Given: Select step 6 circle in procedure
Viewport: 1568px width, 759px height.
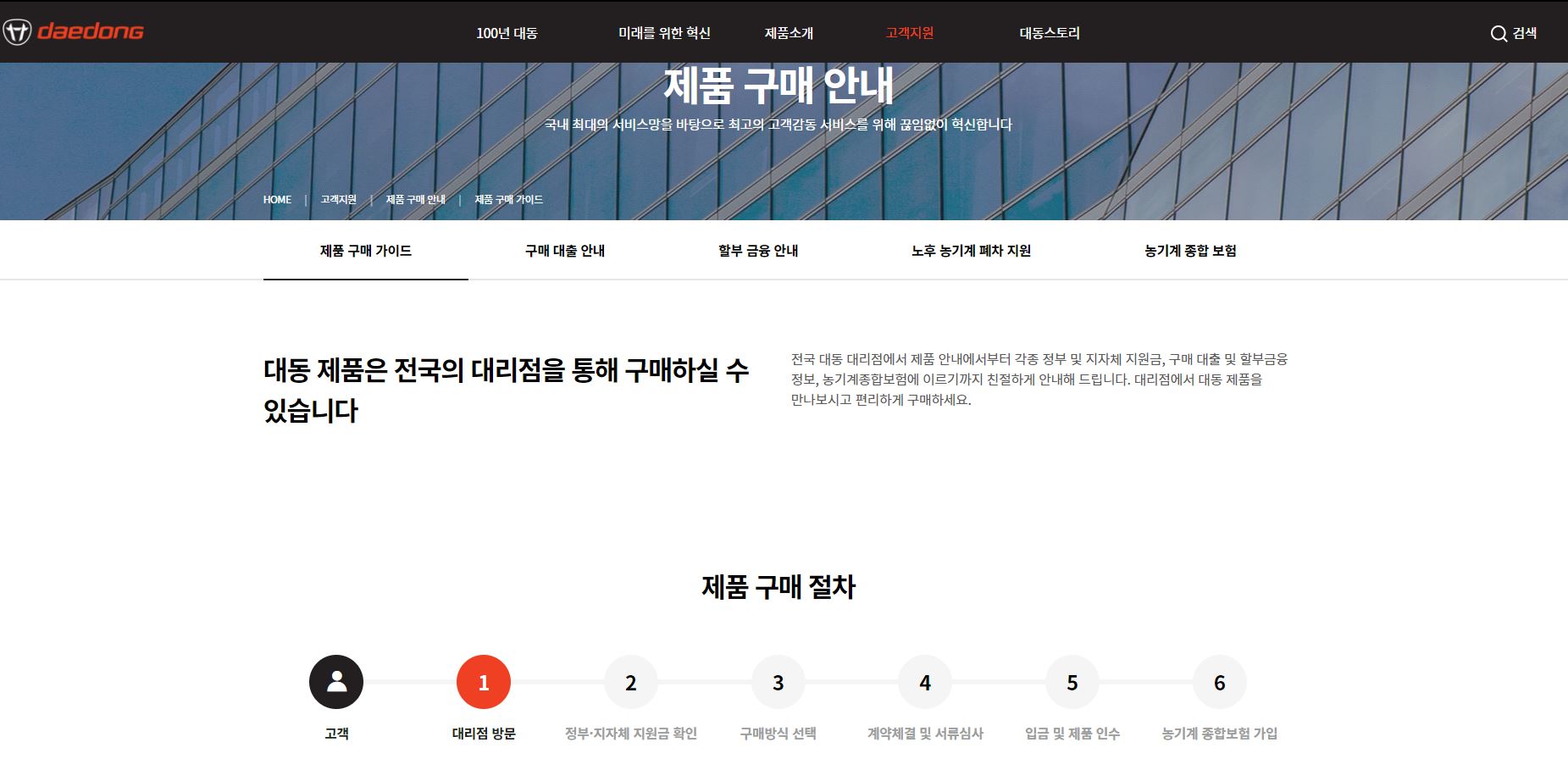Looking at the screenshot, I should pos(1219,682).
